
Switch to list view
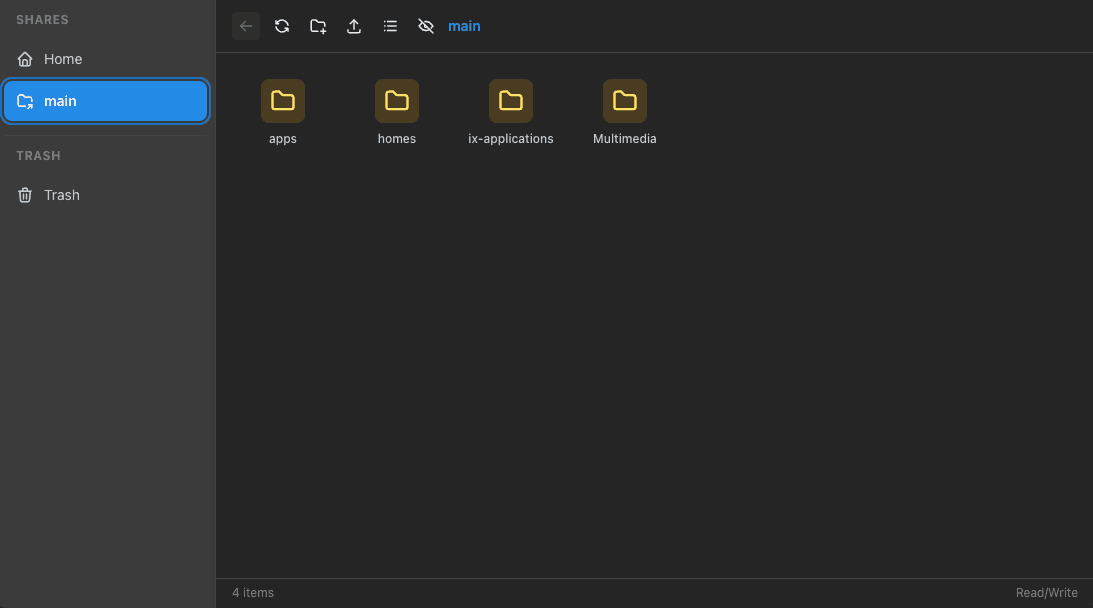390,26
